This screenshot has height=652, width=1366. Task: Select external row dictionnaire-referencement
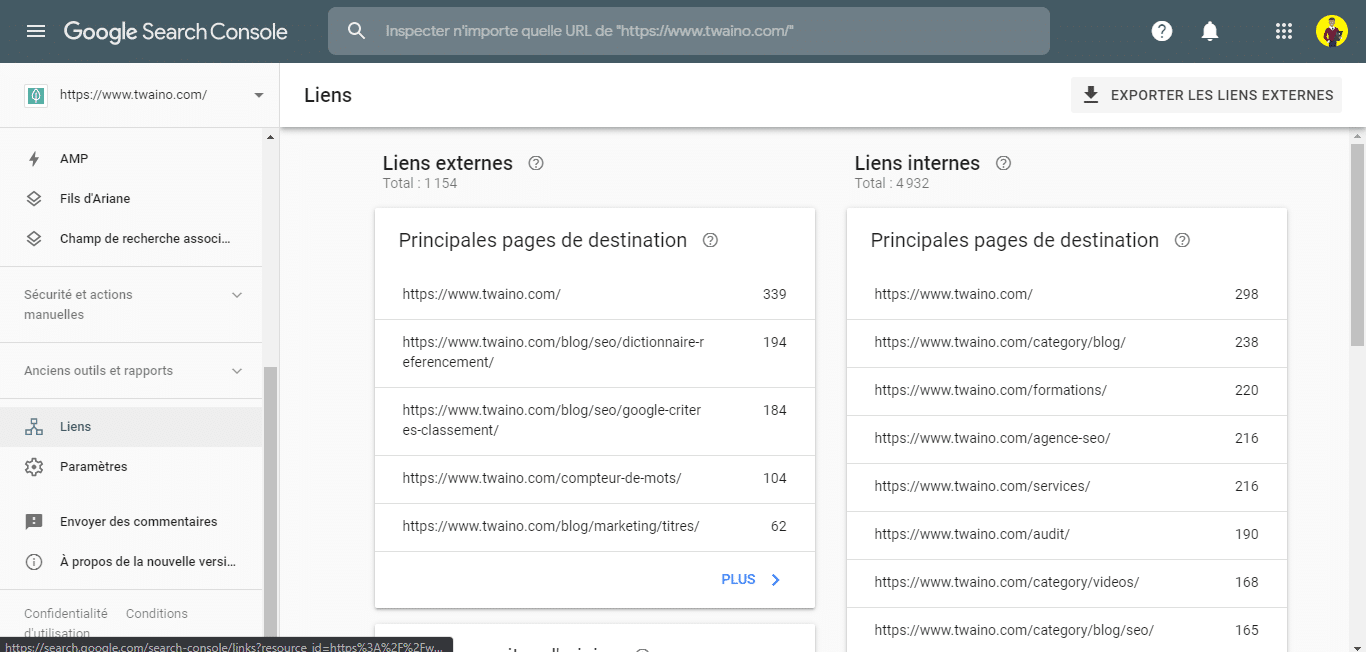pyautogui.click(x=595, y=353)
